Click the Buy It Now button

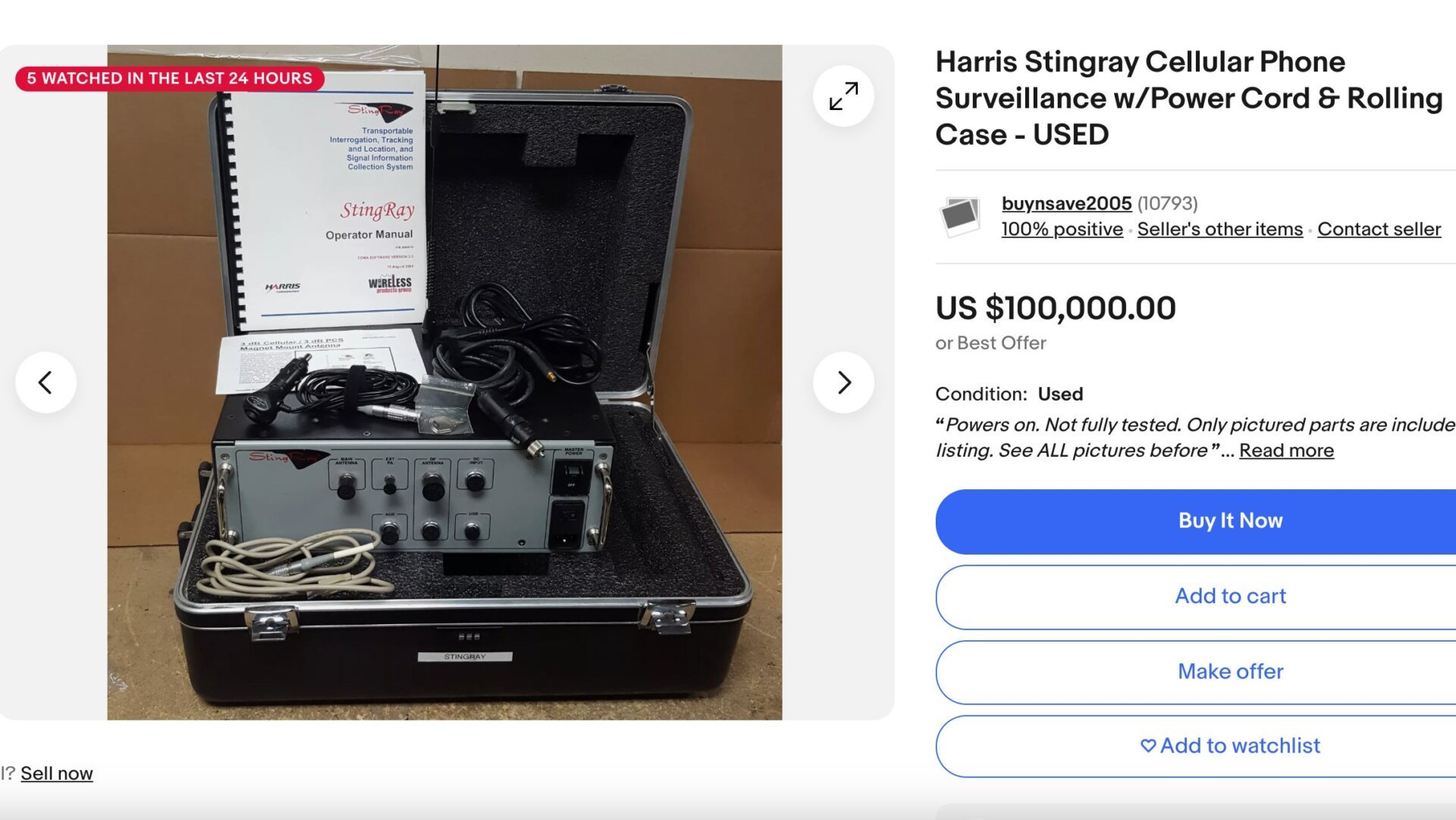1230,521
